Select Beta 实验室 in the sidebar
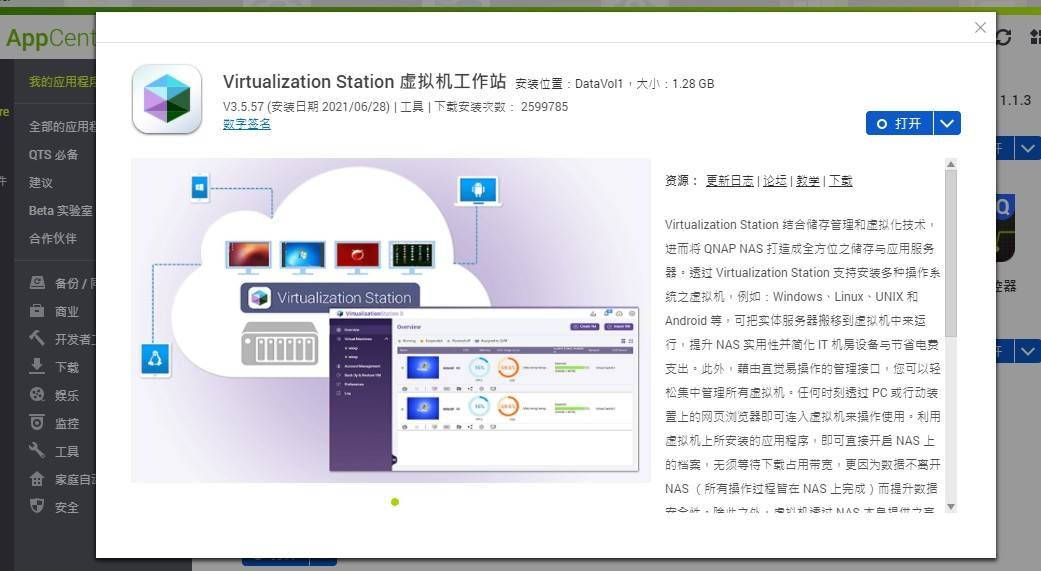The image size is (1041, 571). (x=60, y=211)
